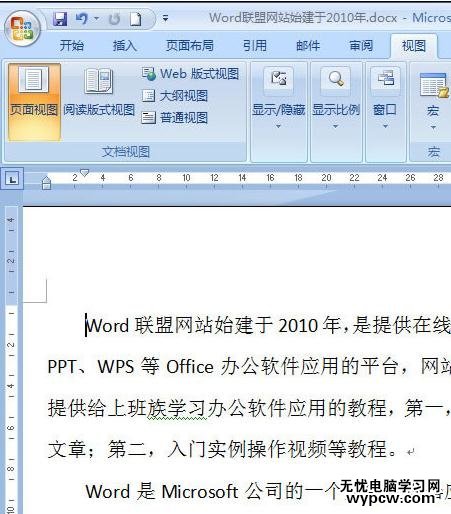Image resolution: width=451 pixels, height=514 pixels.
Task: Switch to 阅读版式视图
Action: [x=99, y=92]
